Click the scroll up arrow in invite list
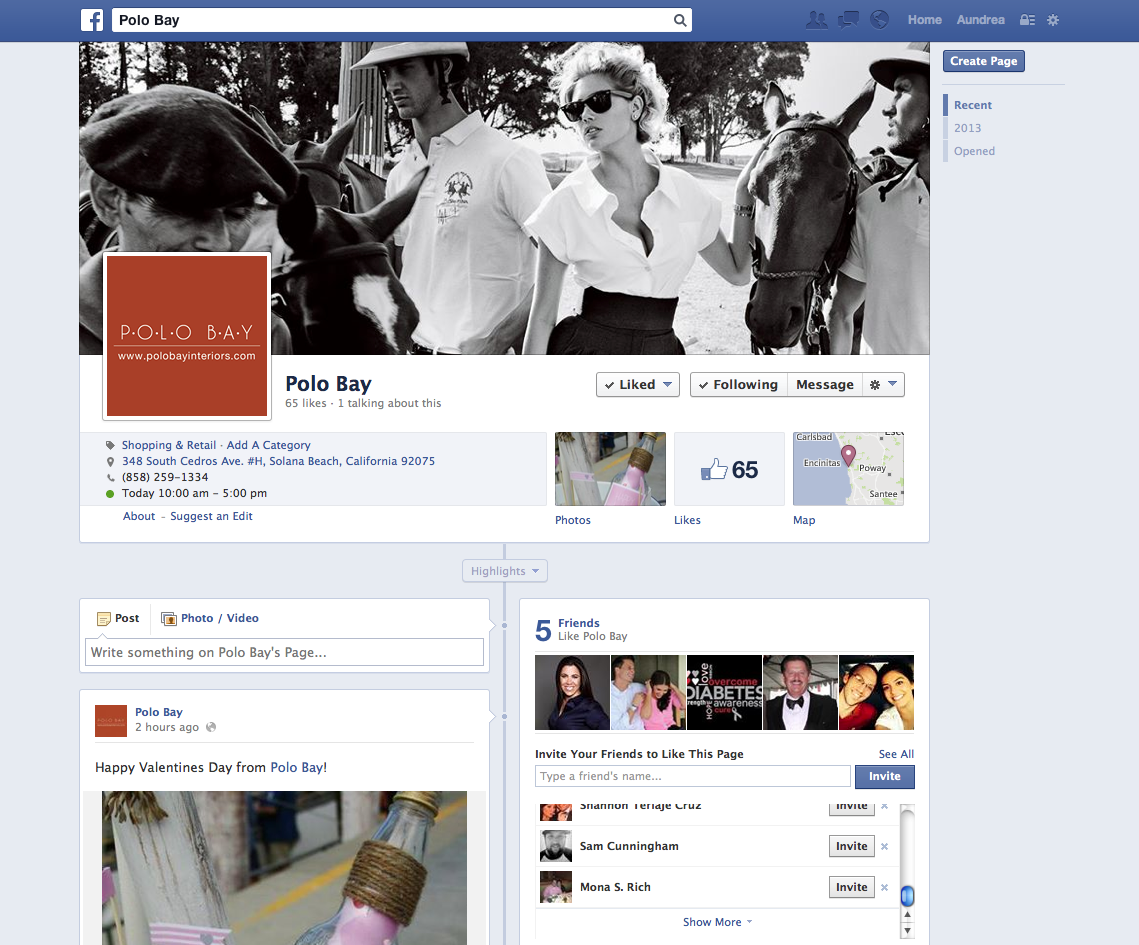This screenshot has width=1139, height=945. pyautogui.click(x=907, y=914)
